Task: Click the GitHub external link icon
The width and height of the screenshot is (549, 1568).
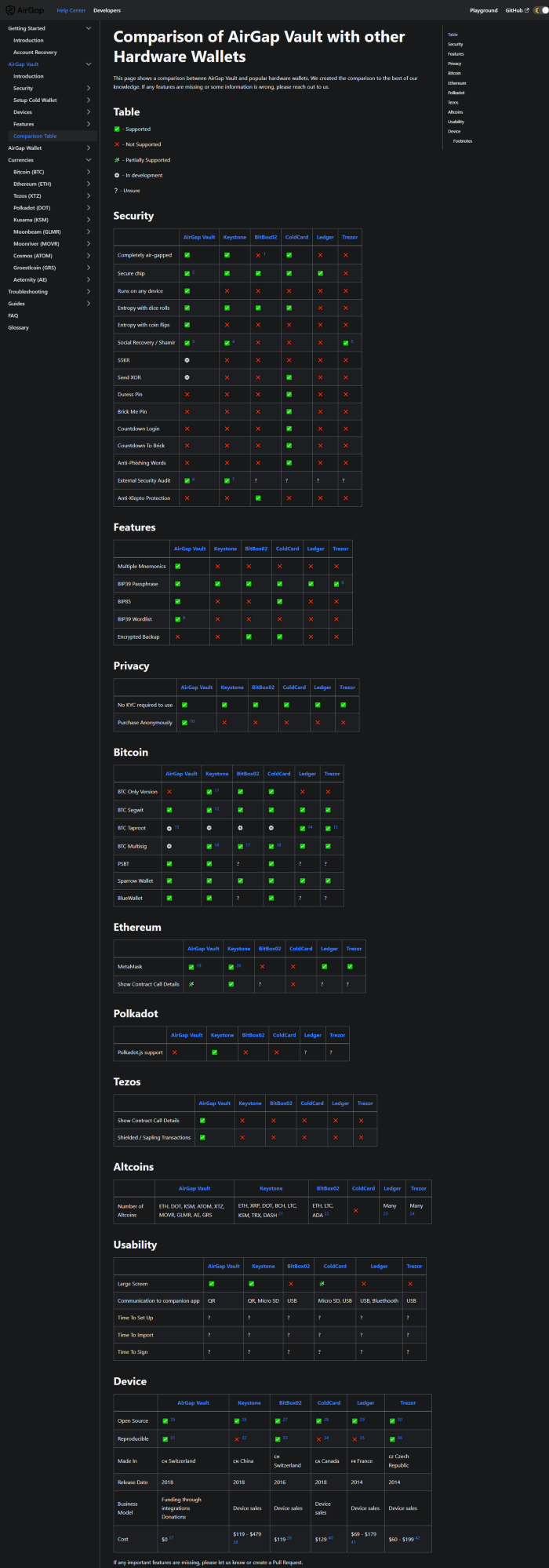Action: pyautogui.click(x=527, y=11)
